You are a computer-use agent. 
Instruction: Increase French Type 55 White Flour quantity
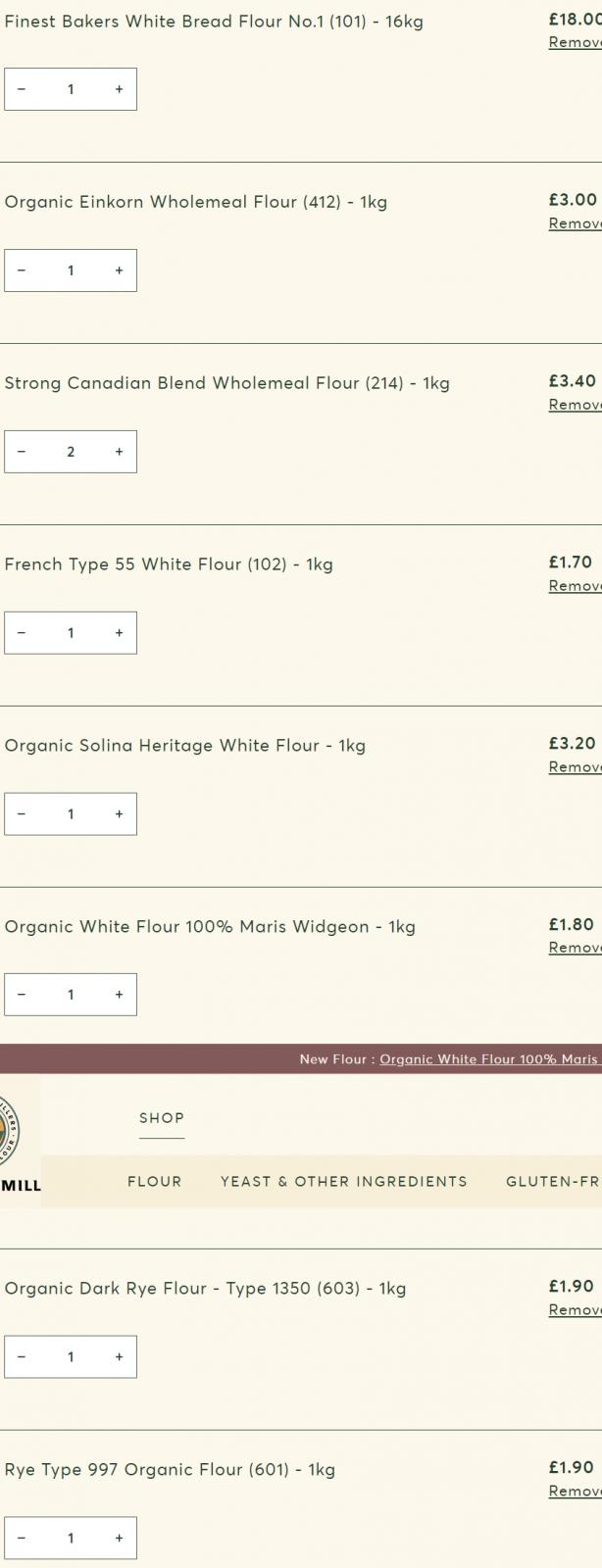(119, 633)
